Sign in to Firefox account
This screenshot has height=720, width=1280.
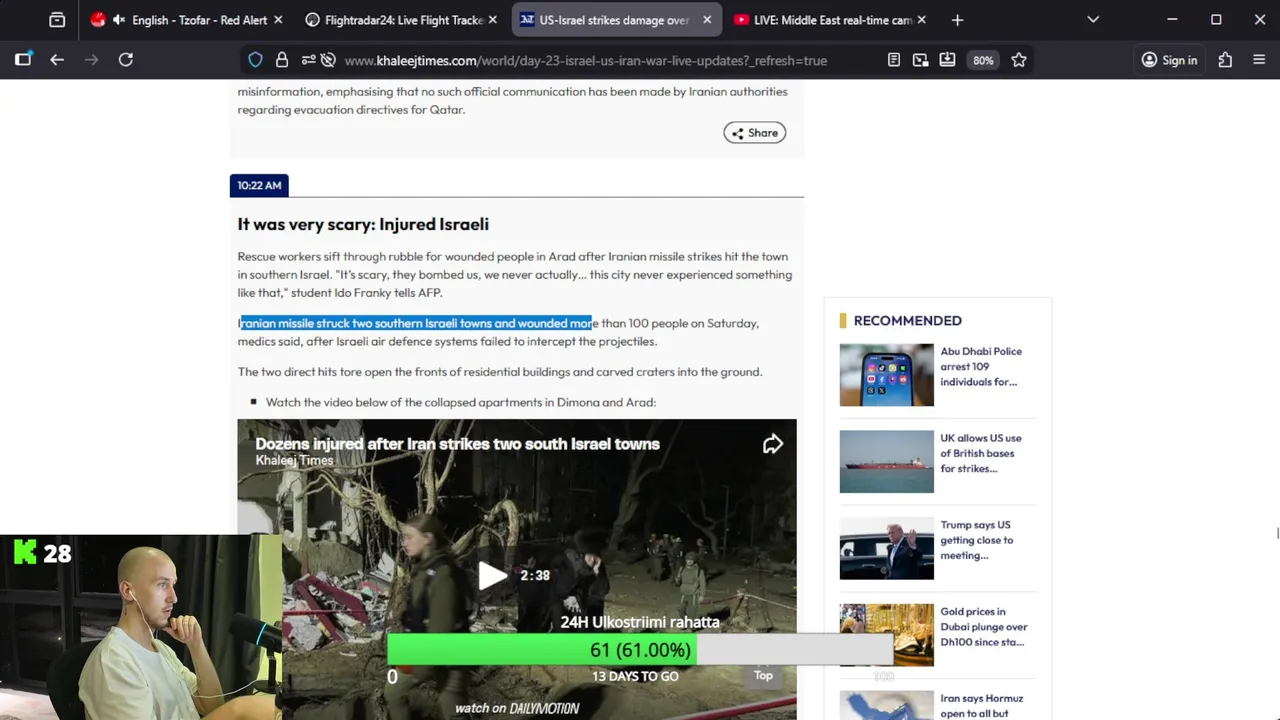[1169, 60]
